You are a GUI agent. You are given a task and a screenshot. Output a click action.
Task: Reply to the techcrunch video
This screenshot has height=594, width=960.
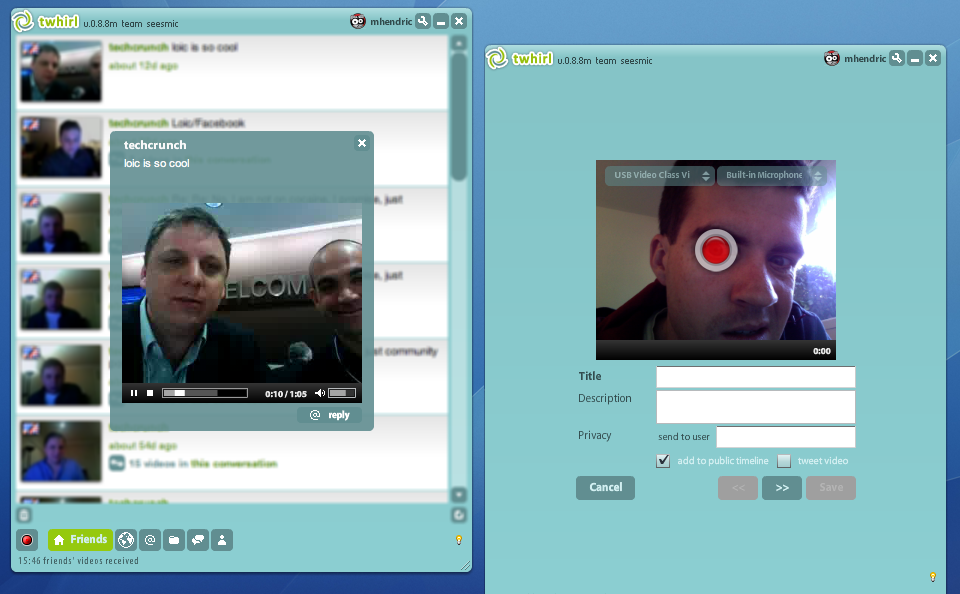pos(329,415)
